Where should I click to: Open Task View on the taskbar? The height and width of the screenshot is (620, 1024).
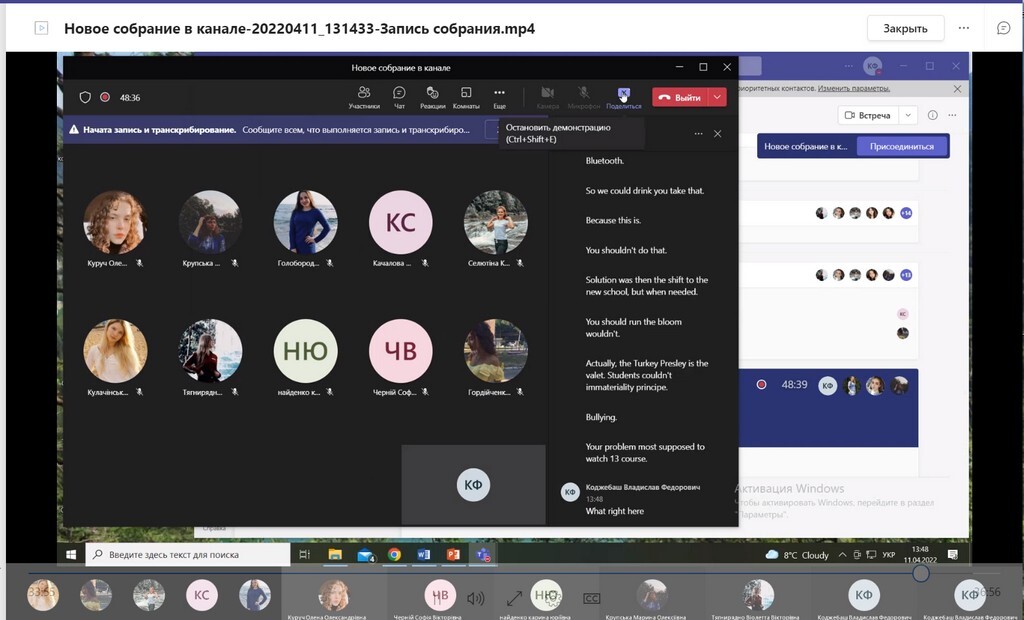point(304,554)
